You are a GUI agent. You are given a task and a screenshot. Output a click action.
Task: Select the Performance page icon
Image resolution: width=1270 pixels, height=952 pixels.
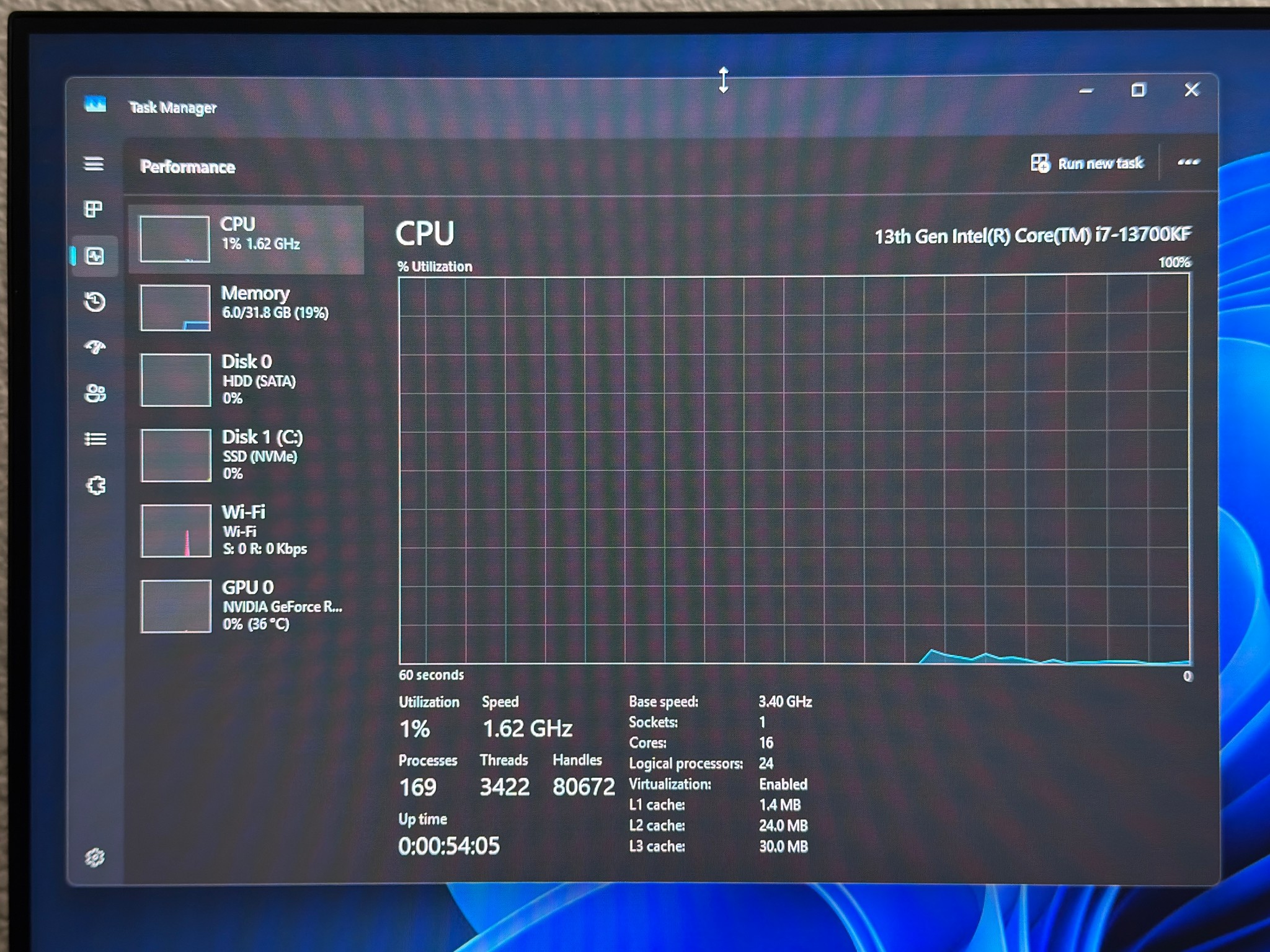pos(94,255)
